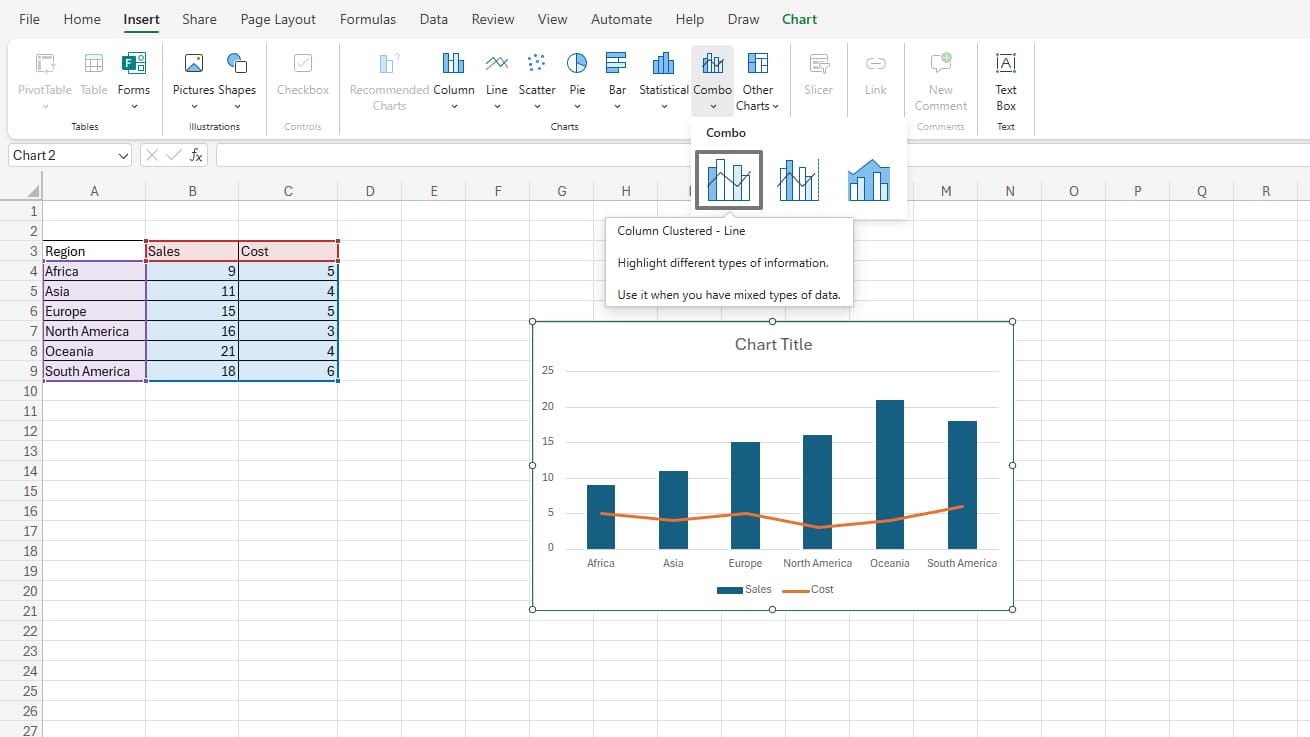Select the Chart Title text
Image resolution: width=1310 pixels, height=737 pixels.
coord(773,344)
